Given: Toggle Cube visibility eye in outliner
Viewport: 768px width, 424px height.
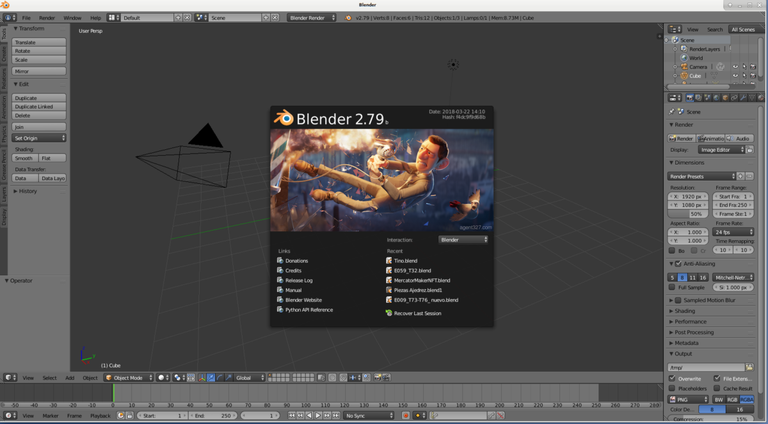Looking at the screenshot, I should [735, 75].
